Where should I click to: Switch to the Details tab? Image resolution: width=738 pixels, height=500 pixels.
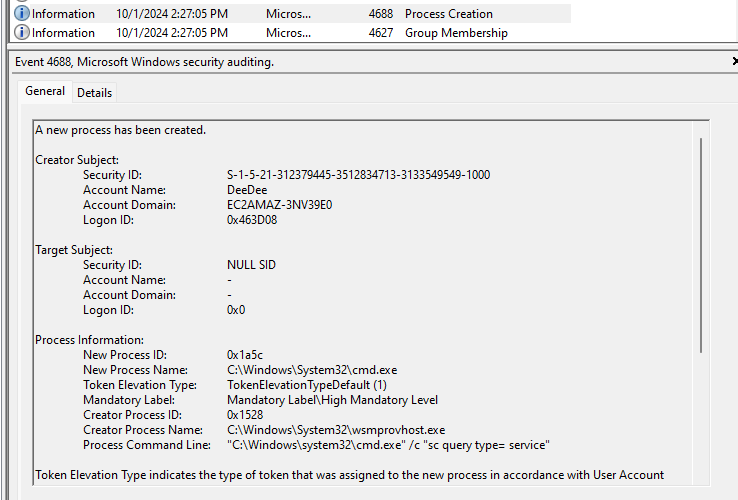[x=94, y=93]
